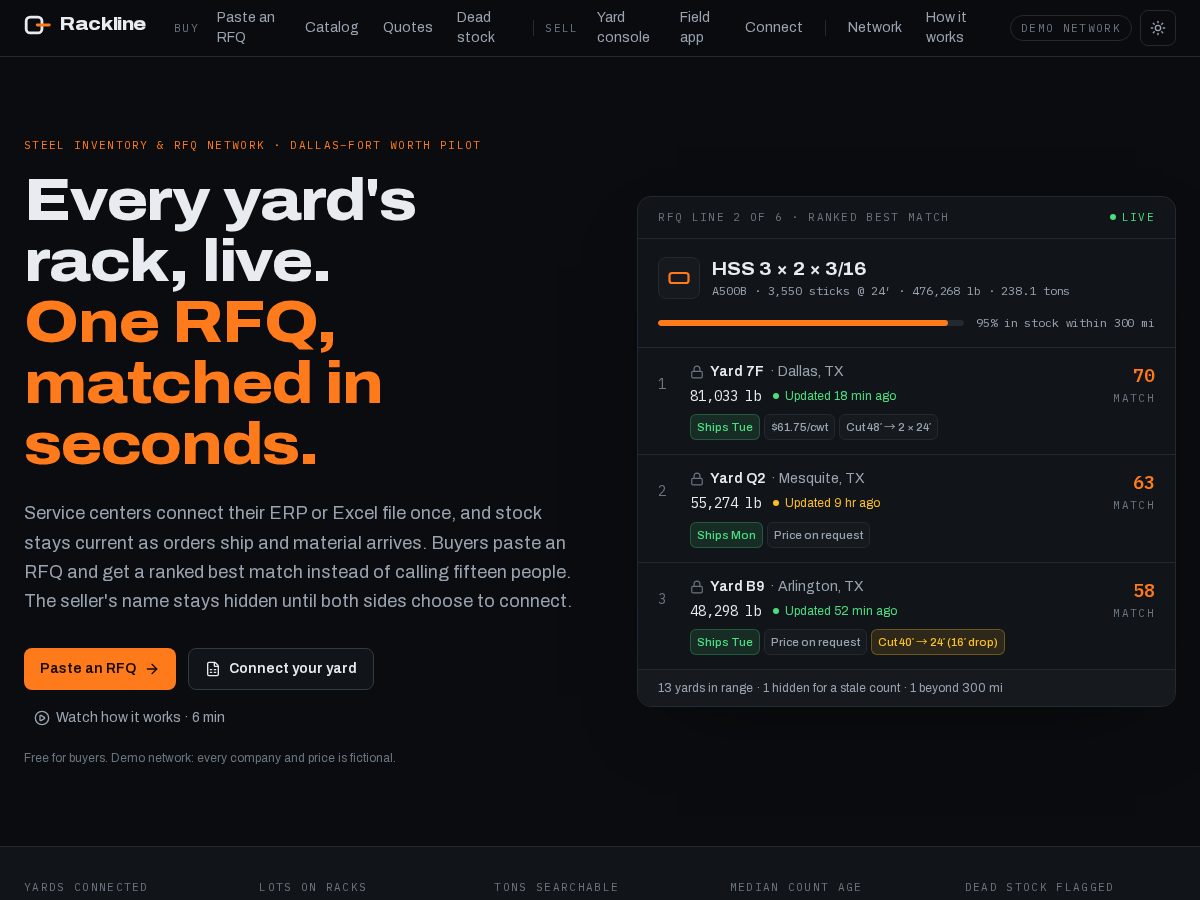Viewport: 1200px width, 900px height.
Task: Click the RFQ LINE 2 OF 6 header
Action: (804, 217)
